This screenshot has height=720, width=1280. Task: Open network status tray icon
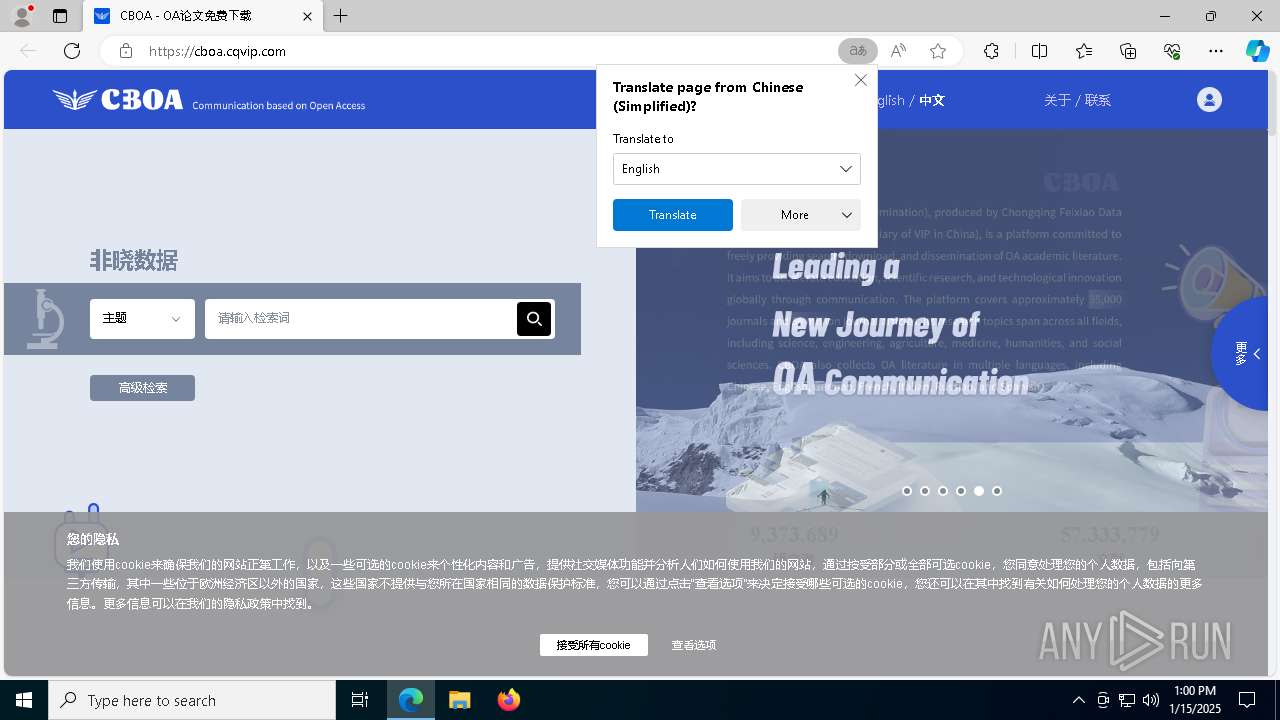pyautogui.click(x=1127, y=700)
